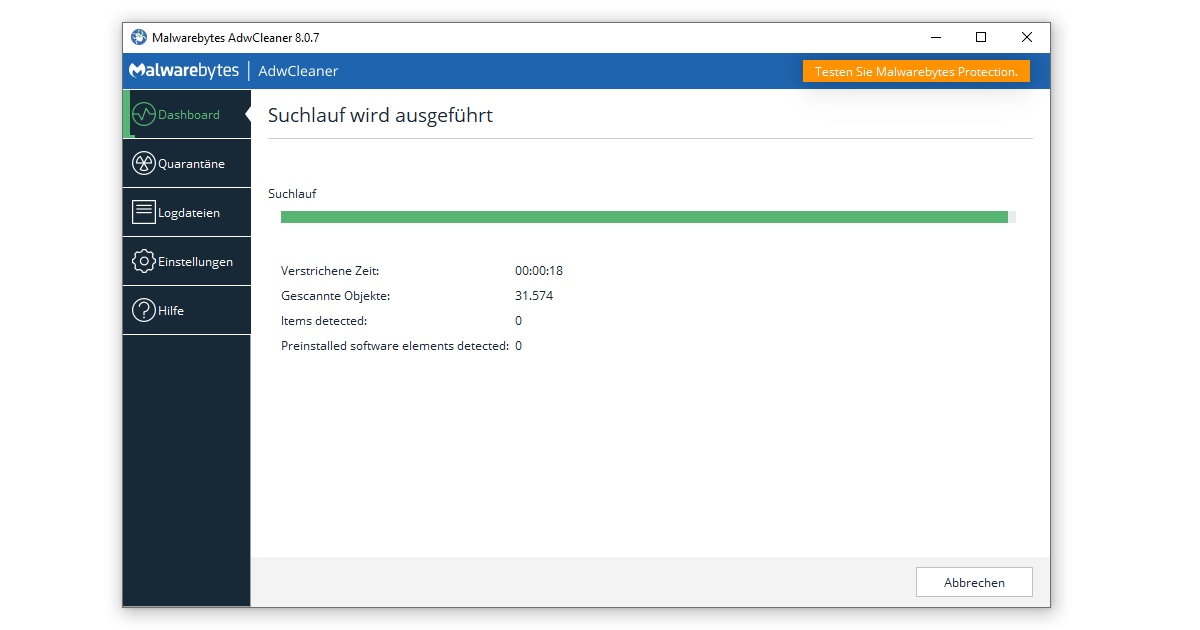Click the Hilfe question mark icon
This screenshot has width=1200, height=630.
click(x=144, y=310)
